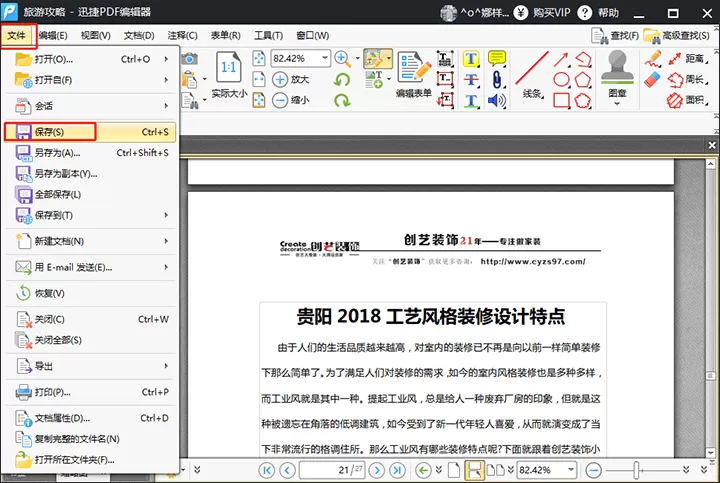Click the green rotate counterclockwise icon

(x=342, y=79)
